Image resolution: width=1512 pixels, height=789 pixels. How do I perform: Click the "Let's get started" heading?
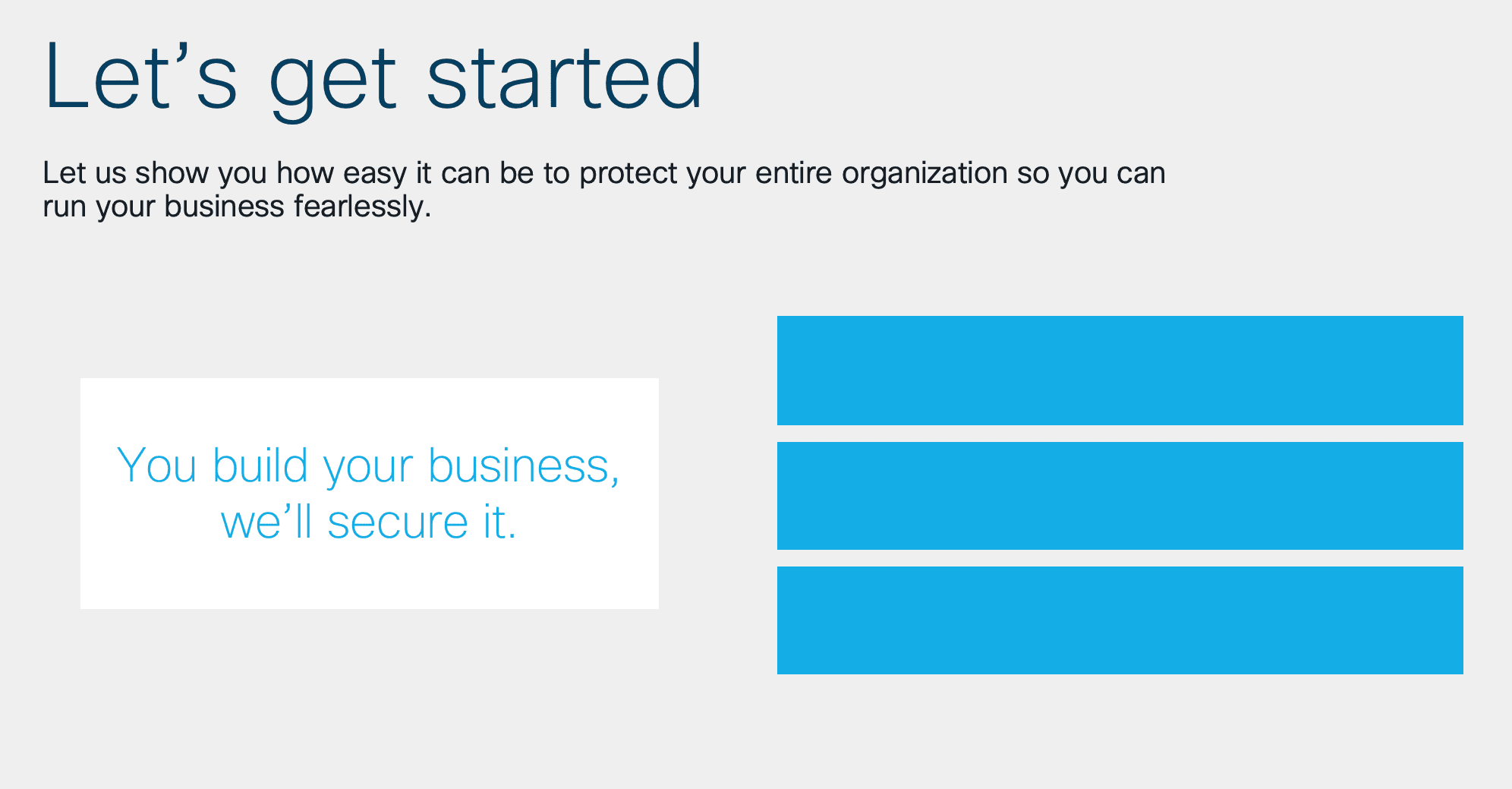(373, 78)
